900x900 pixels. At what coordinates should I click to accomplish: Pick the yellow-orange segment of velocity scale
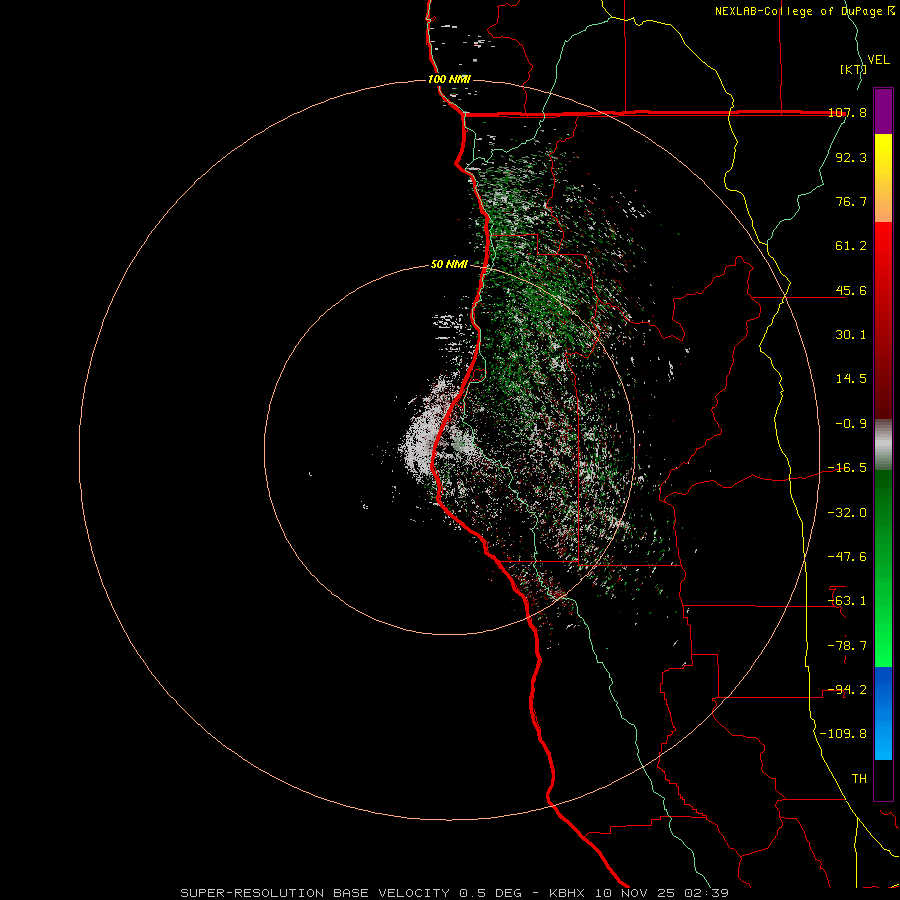tap(883, 178)
